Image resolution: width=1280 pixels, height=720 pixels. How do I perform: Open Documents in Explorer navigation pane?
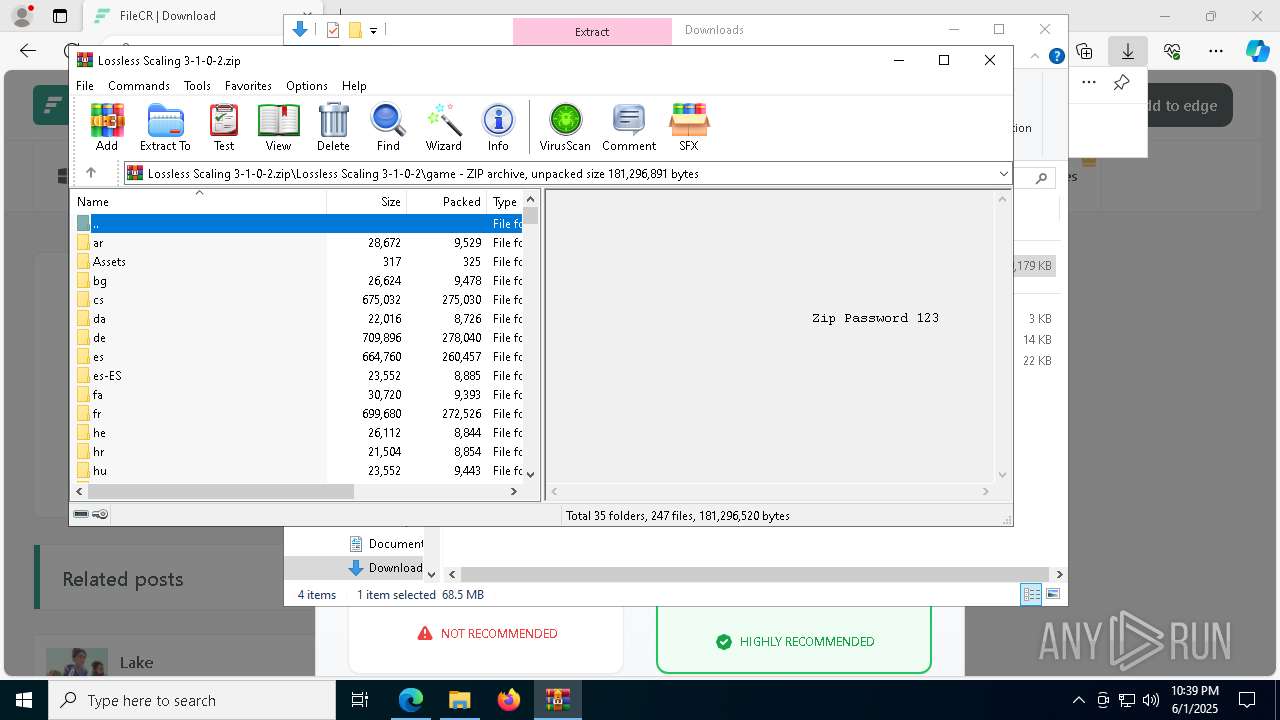click(385, 543)
